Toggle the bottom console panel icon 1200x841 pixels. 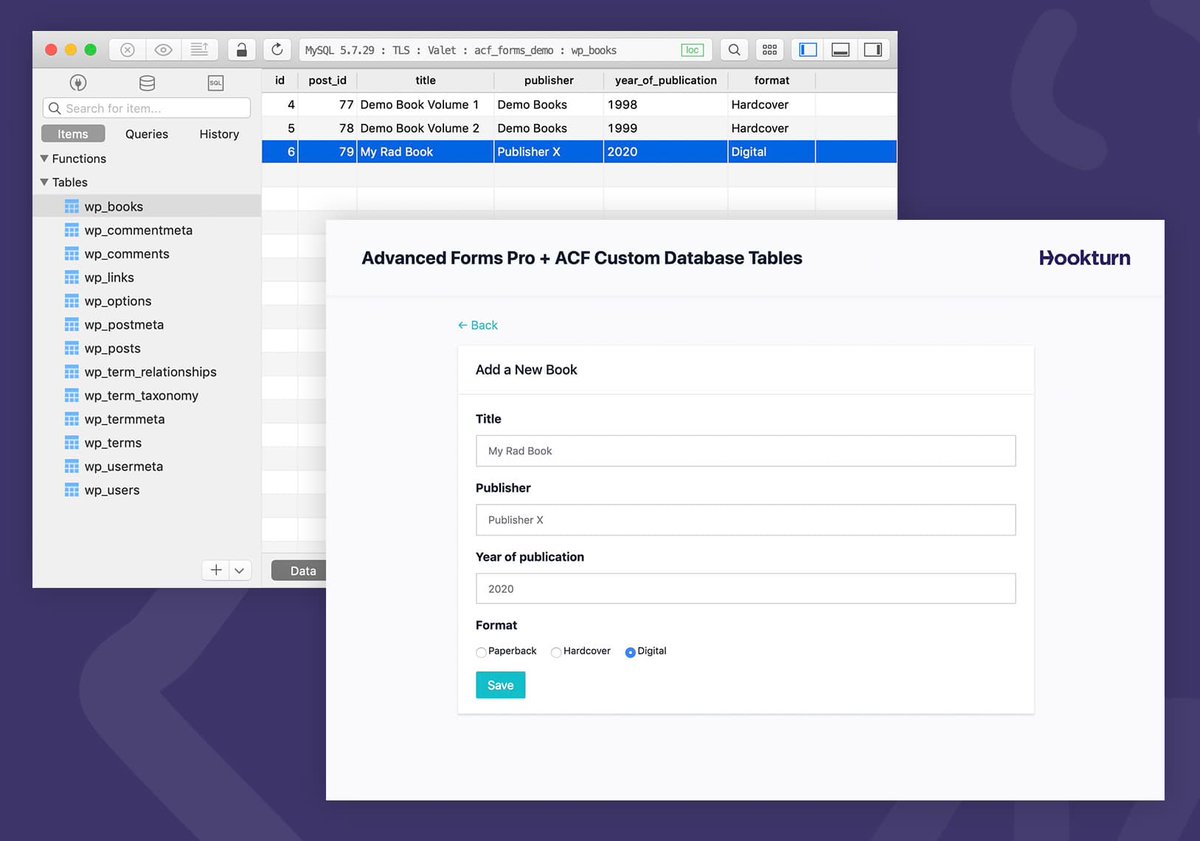[841, 50]
